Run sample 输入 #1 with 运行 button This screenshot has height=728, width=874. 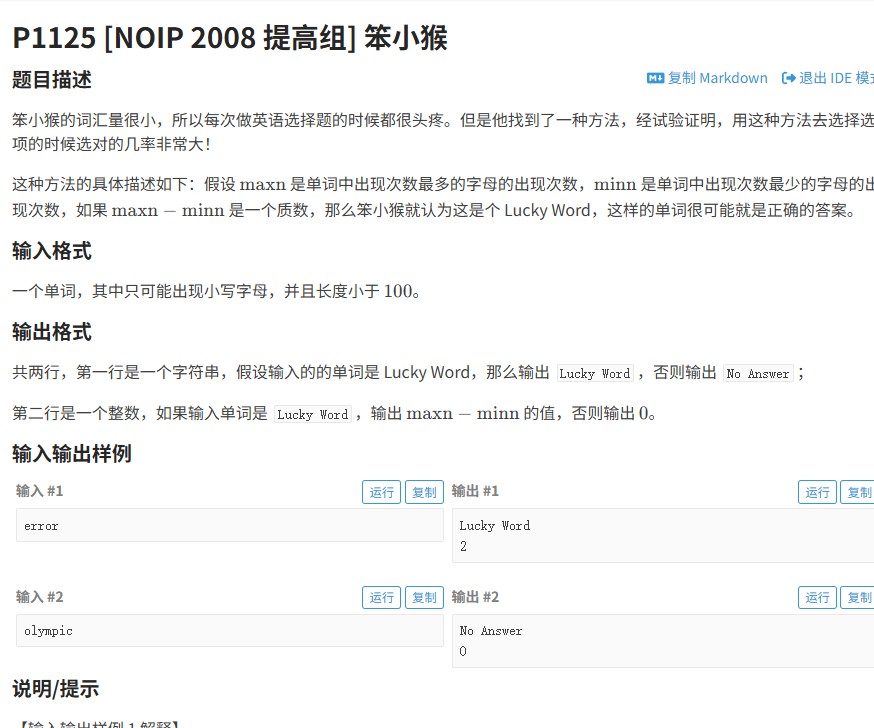click(381, 492)
